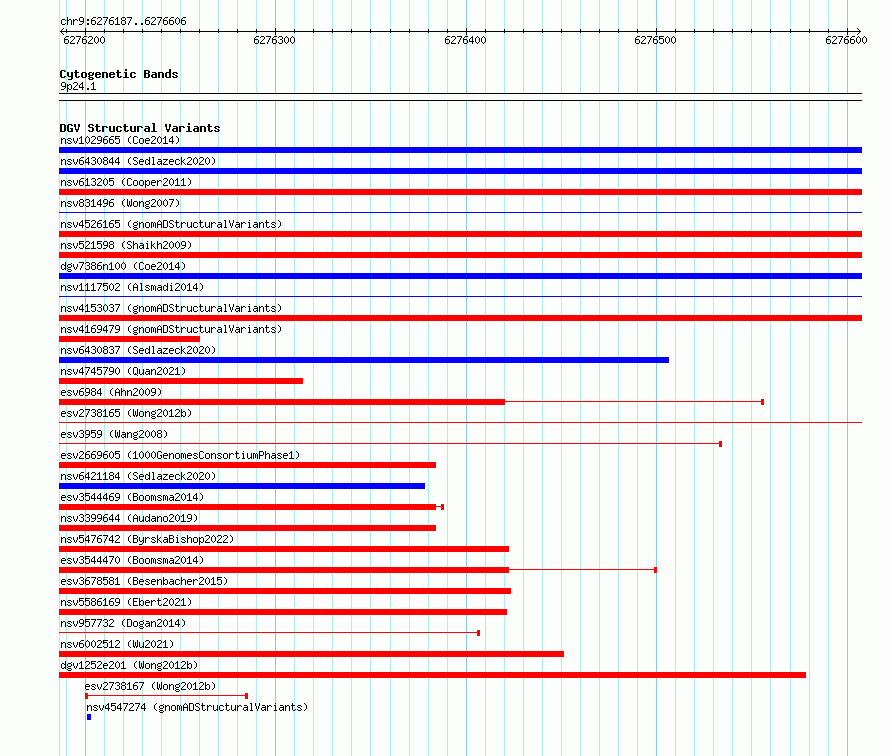Click the 6276500 ruler label
The image size is (890, 756).
[656, 40]
